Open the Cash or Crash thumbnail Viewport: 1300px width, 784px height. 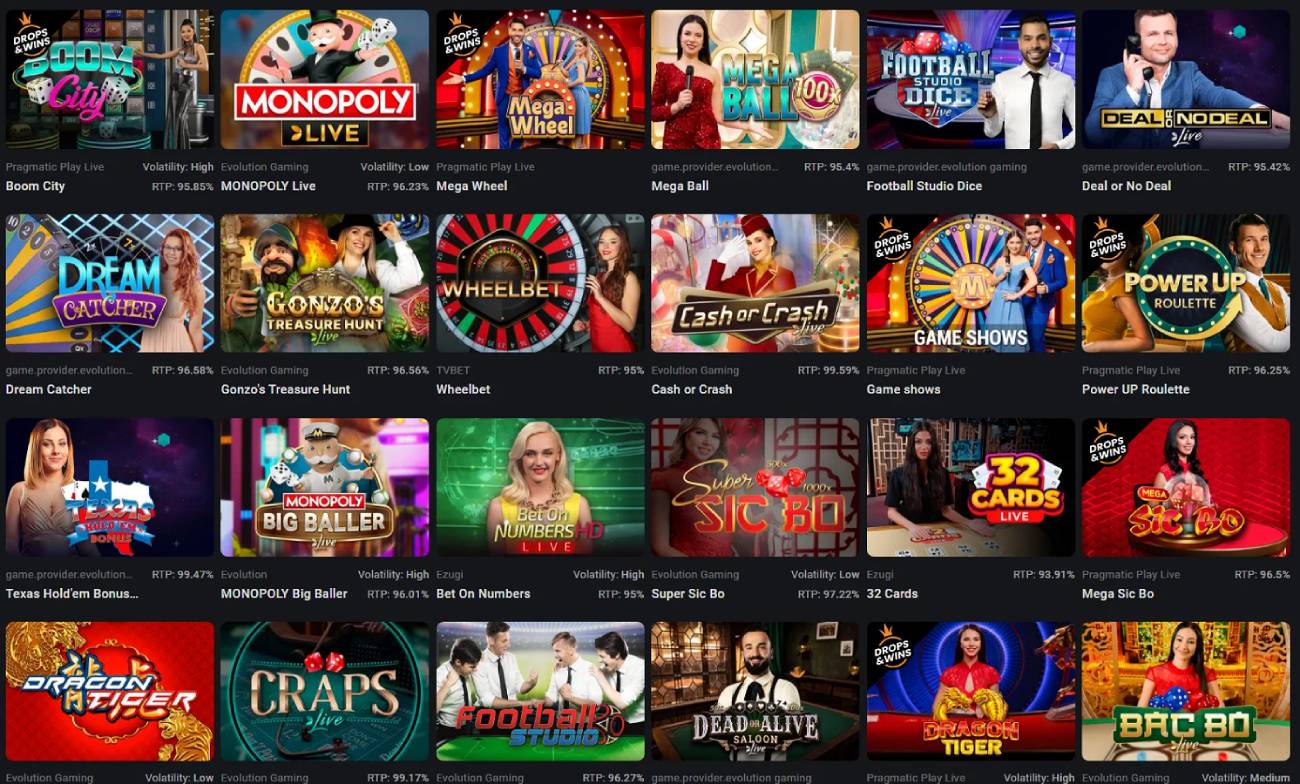point(755,283)
